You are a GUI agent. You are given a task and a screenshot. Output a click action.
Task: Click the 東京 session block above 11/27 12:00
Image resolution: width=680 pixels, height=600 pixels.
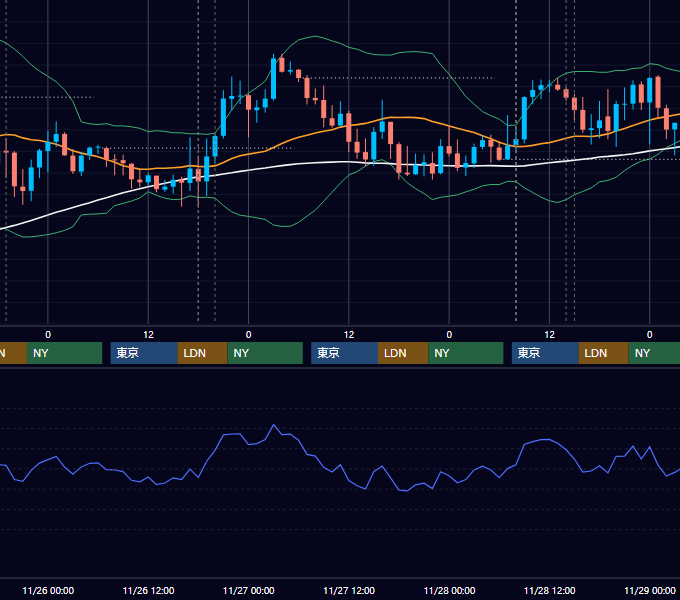point(344,353)
